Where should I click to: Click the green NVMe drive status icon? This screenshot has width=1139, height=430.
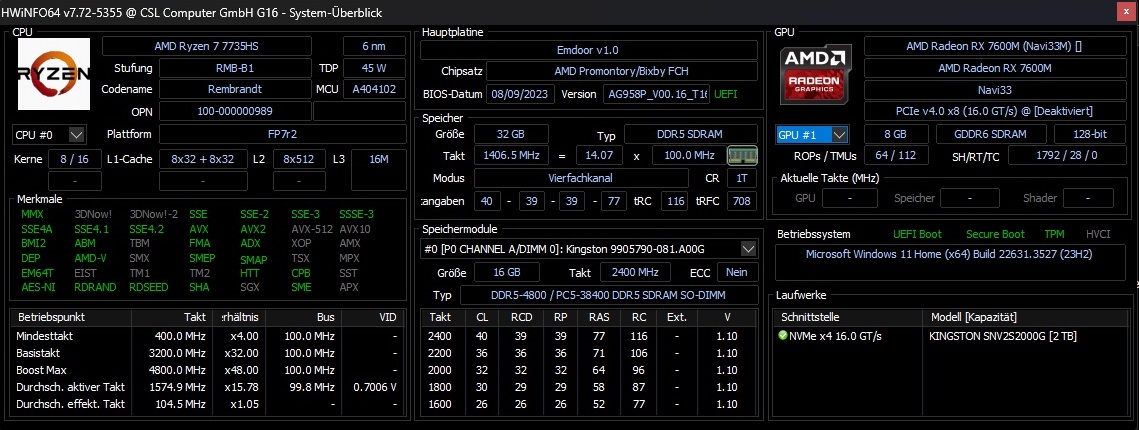(x=782, y=336)
